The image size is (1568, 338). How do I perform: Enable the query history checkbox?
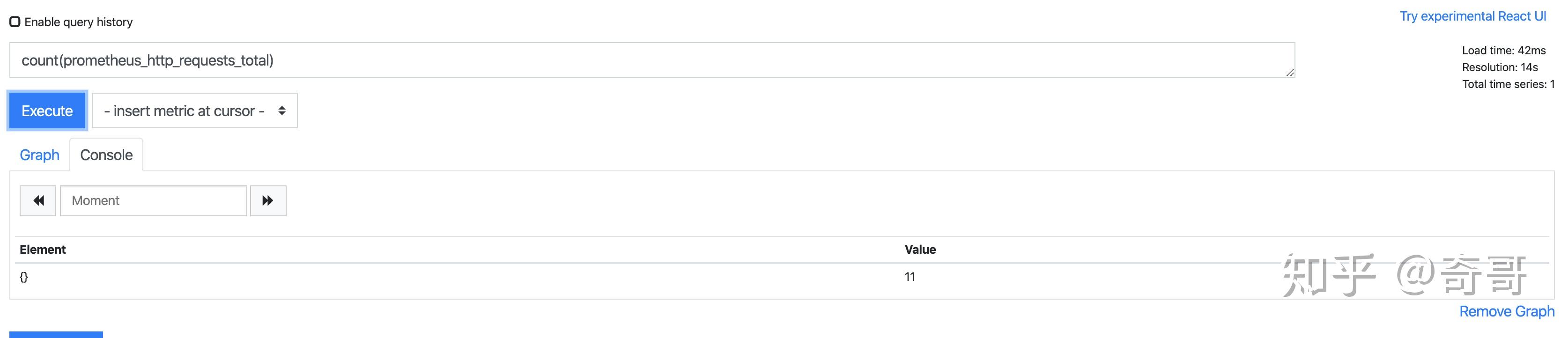pos(15,22)
